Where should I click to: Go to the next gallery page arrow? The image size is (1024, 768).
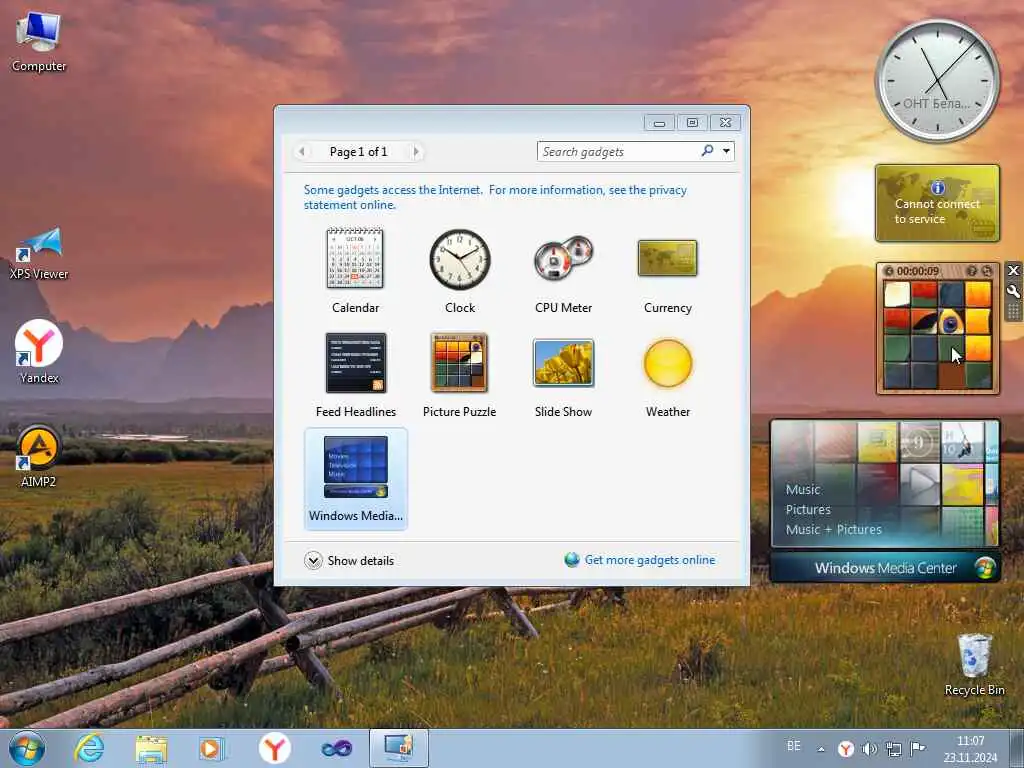pos(416,152)
